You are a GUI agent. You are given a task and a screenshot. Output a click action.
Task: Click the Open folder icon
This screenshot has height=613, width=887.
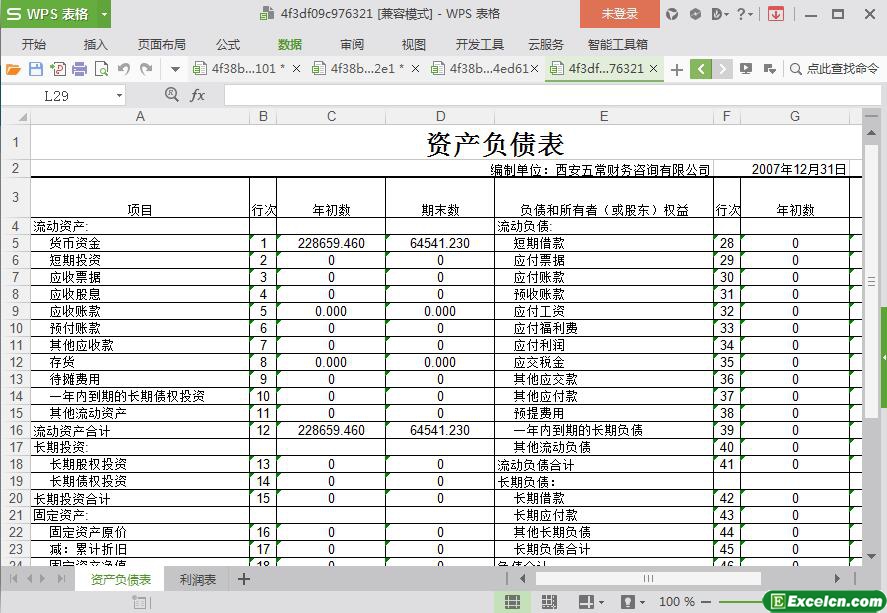coord(13,69)
